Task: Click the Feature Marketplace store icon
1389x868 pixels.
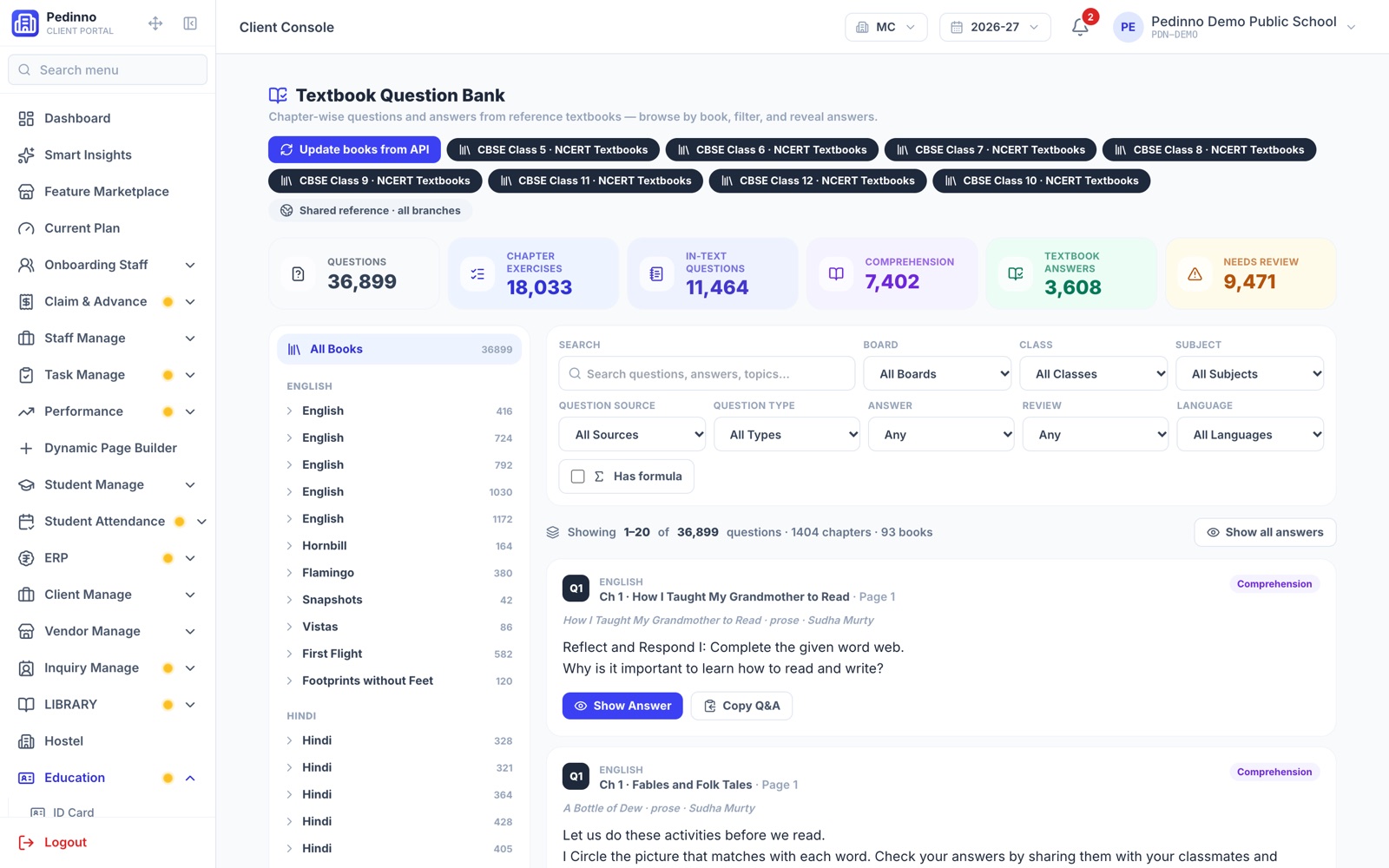Action: [26, 191]
